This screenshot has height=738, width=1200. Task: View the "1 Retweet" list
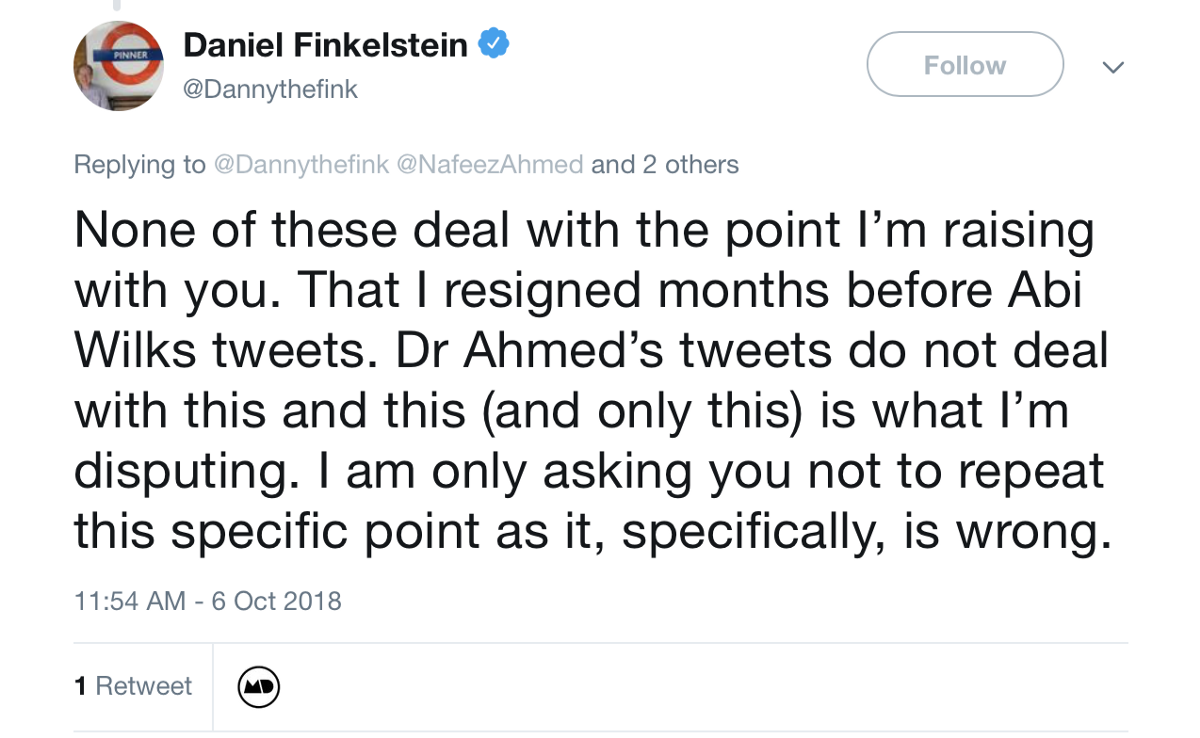(x=133, y=686)
